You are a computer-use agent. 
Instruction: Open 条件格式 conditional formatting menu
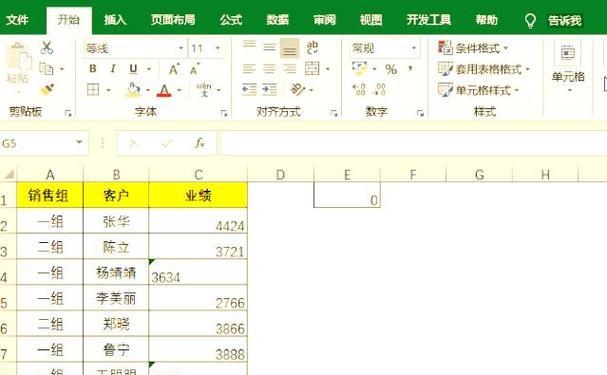pyautogui.click(x=473, y=48)
